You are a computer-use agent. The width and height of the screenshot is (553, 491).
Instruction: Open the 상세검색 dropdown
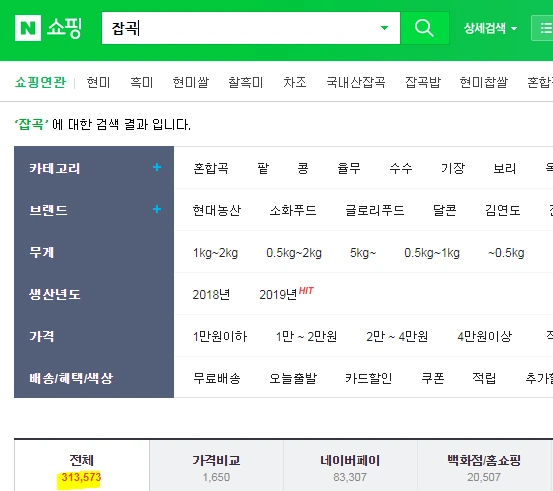491,28
